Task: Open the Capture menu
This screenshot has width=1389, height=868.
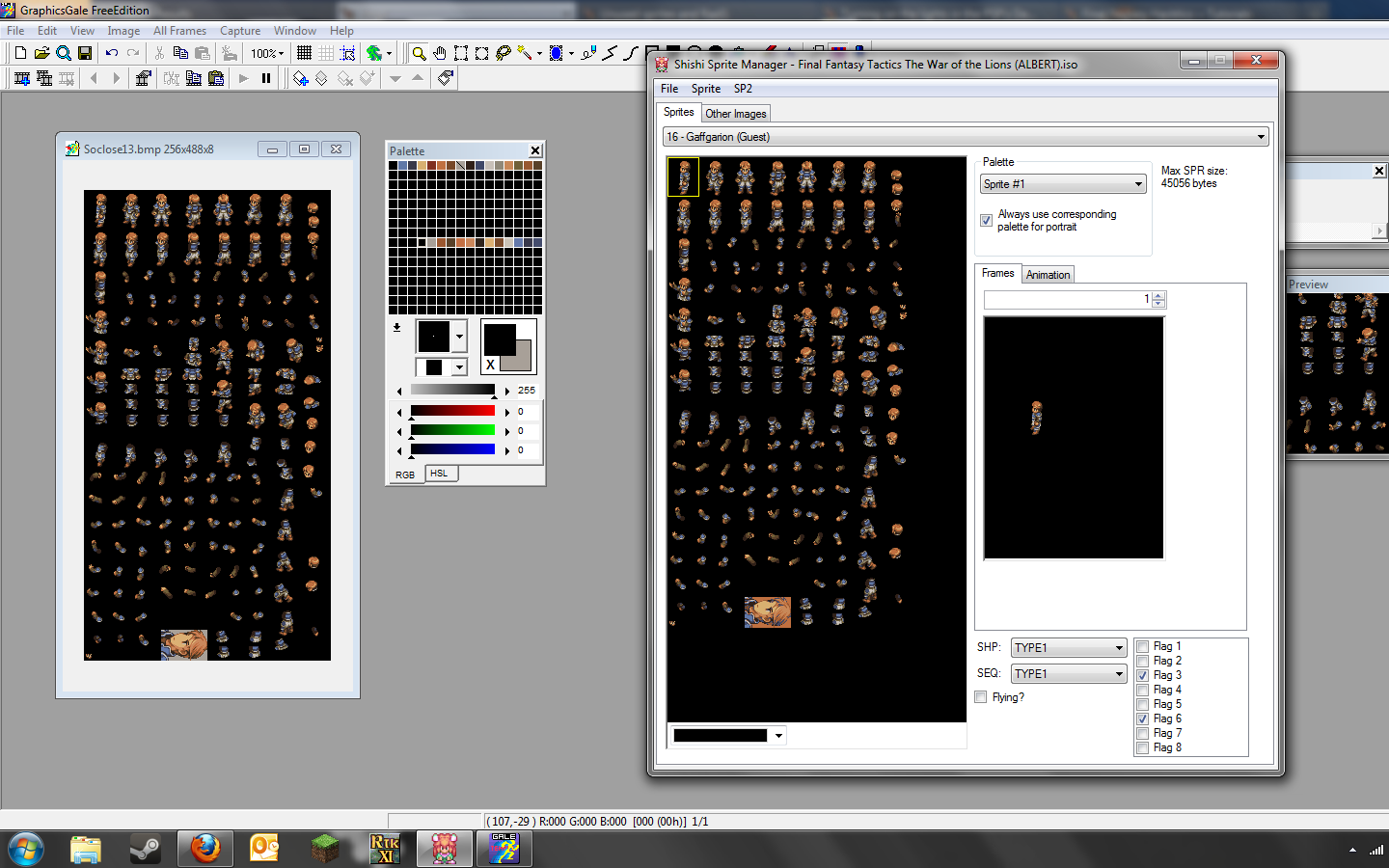Action: pos(240,31)
